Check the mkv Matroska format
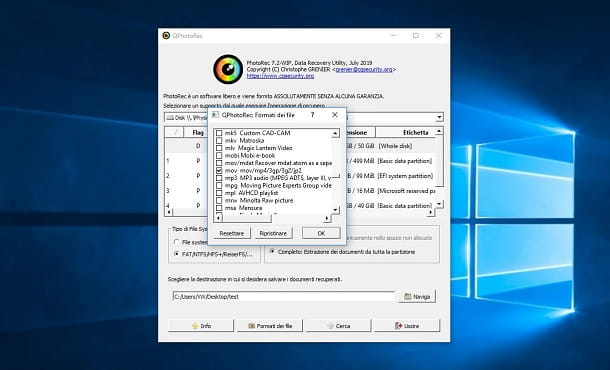Image resolution: width=610 pixels, height=370 pixels. click(219, 140)
